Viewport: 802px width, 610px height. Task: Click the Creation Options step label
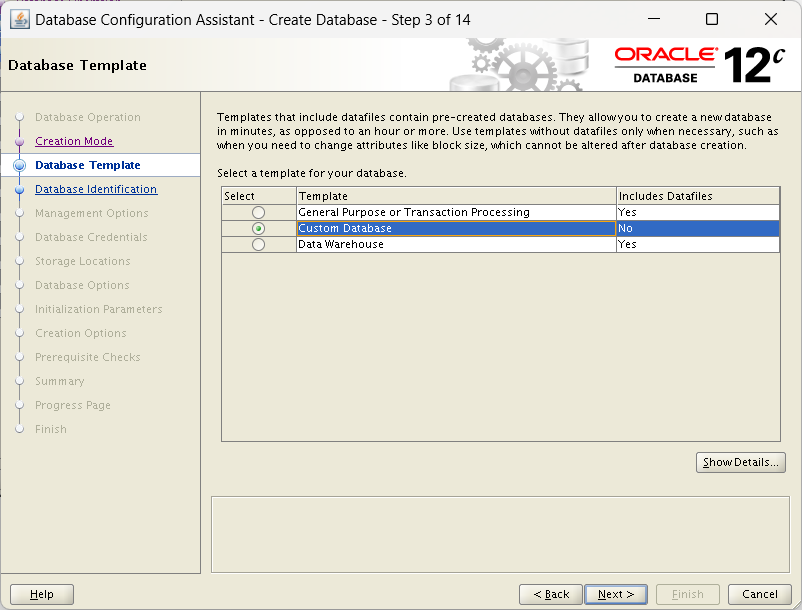coord(80,333)
